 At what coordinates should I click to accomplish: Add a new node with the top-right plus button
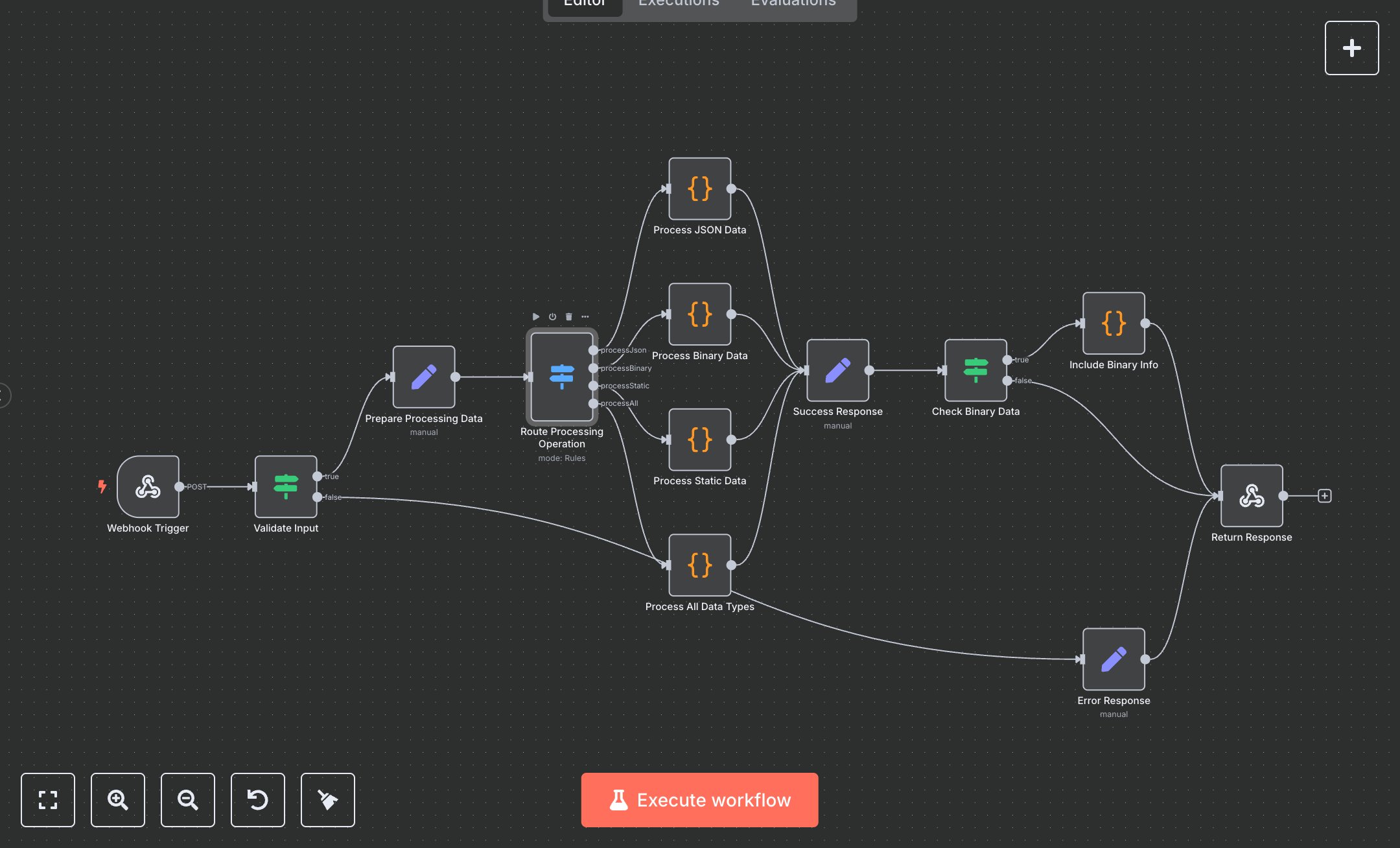1352,47
